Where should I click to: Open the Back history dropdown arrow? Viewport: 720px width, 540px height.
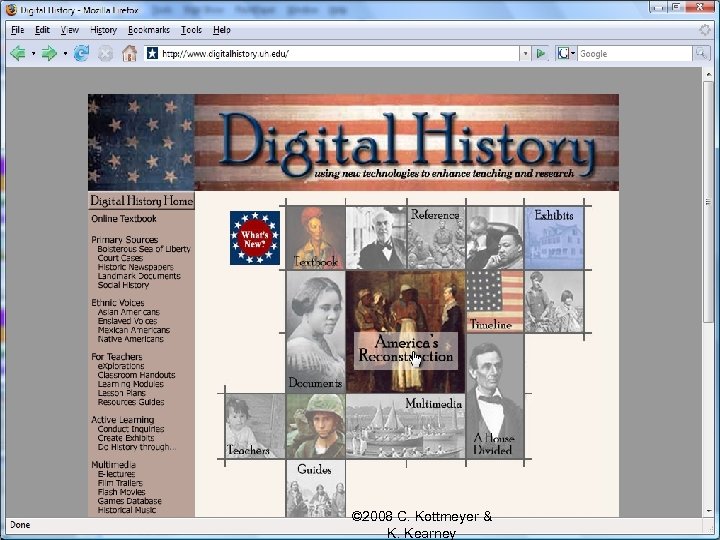point(33,54)
